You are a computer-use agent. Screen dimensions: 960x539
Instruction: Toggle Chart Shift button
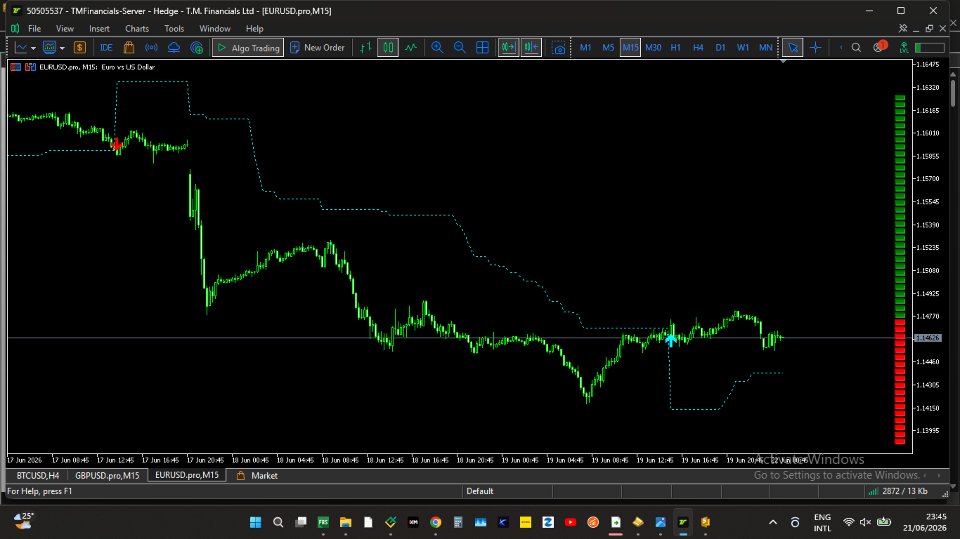click(x=531, y=47)
